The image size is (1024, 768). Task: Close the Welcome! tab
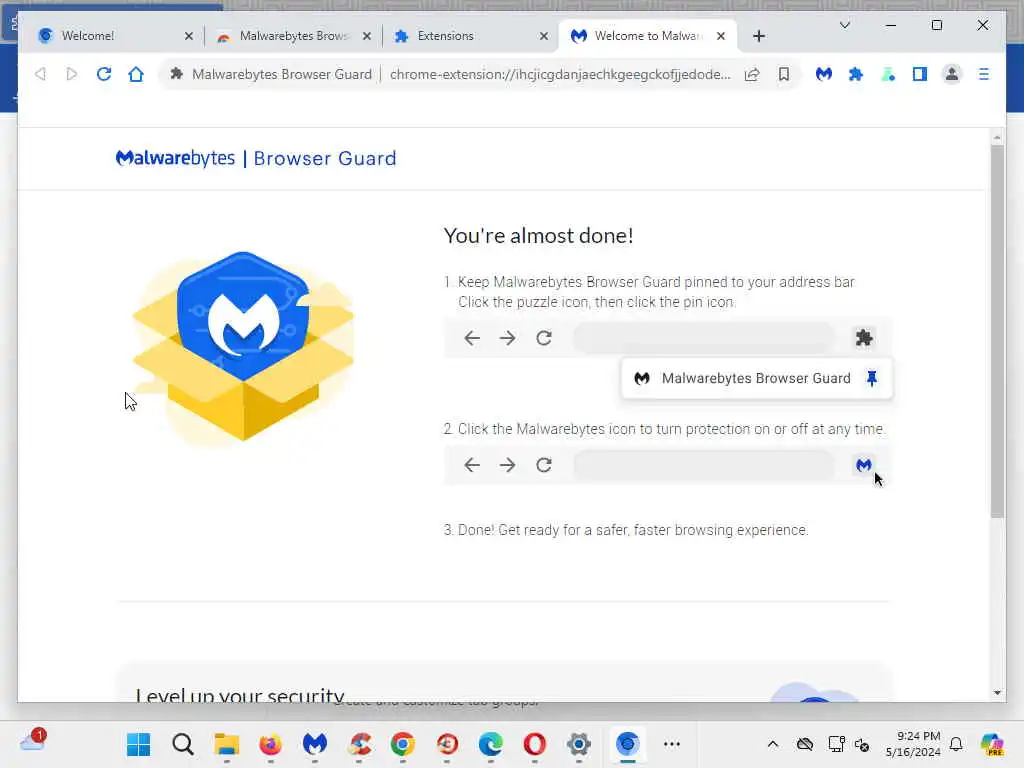coord(189,36)
